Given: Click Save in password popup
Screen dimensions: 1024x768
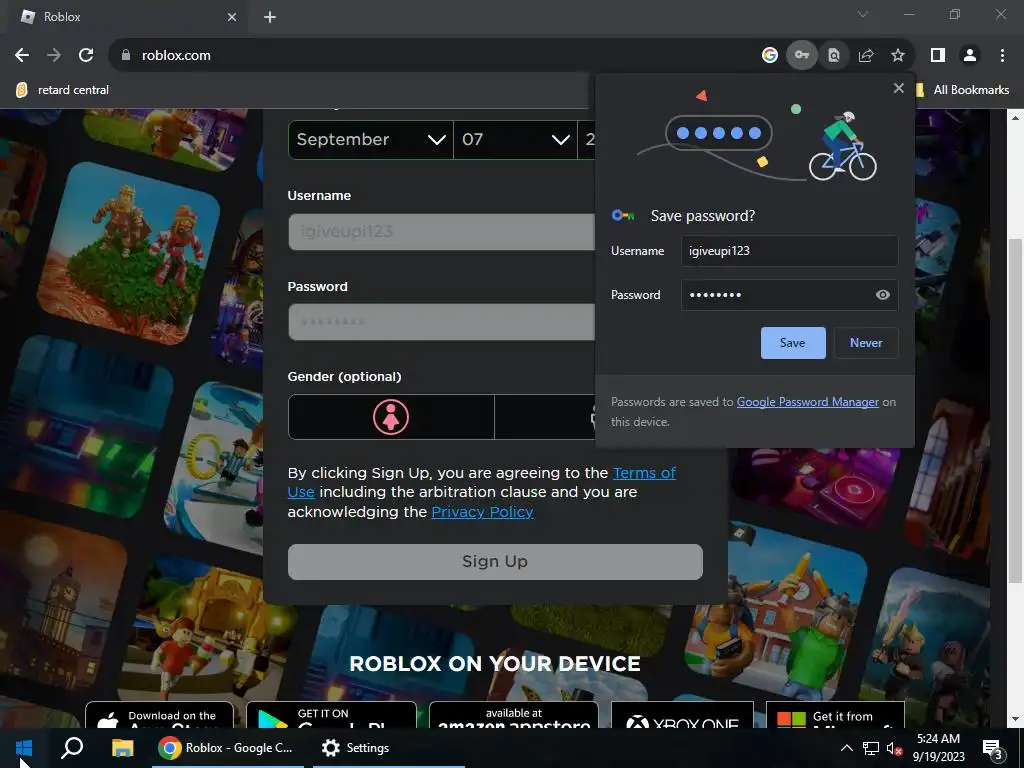Looking at the screenshot, I should point(793,343).
